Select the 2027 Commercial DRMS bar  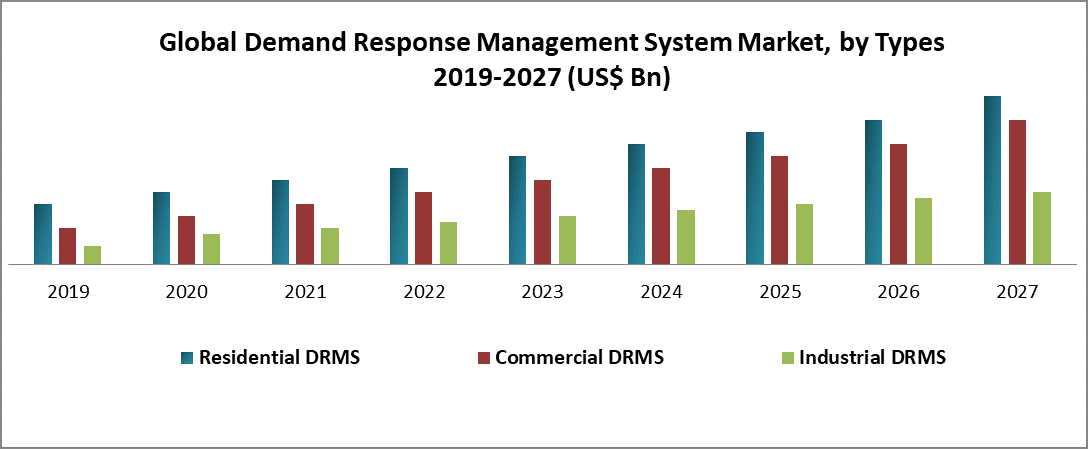point(1017,193)
